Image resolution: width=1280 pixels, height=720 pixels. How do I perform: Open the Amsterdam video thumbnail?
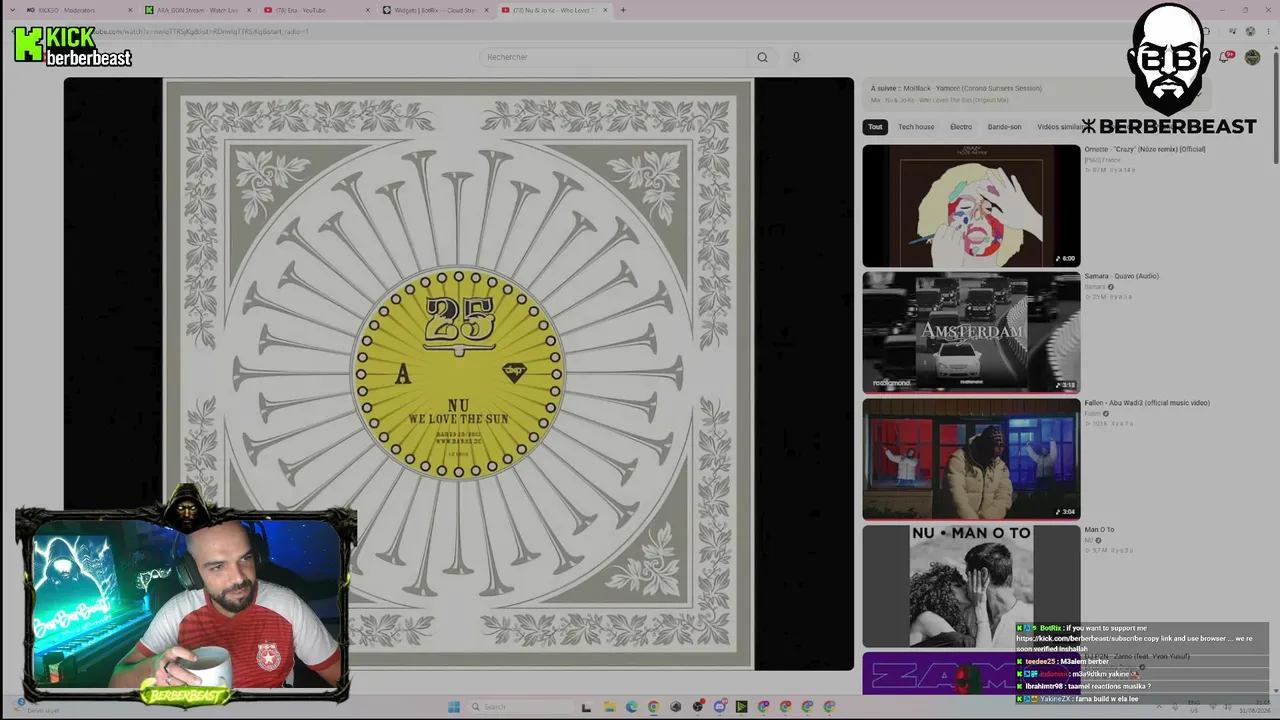[x=971, y=332]
